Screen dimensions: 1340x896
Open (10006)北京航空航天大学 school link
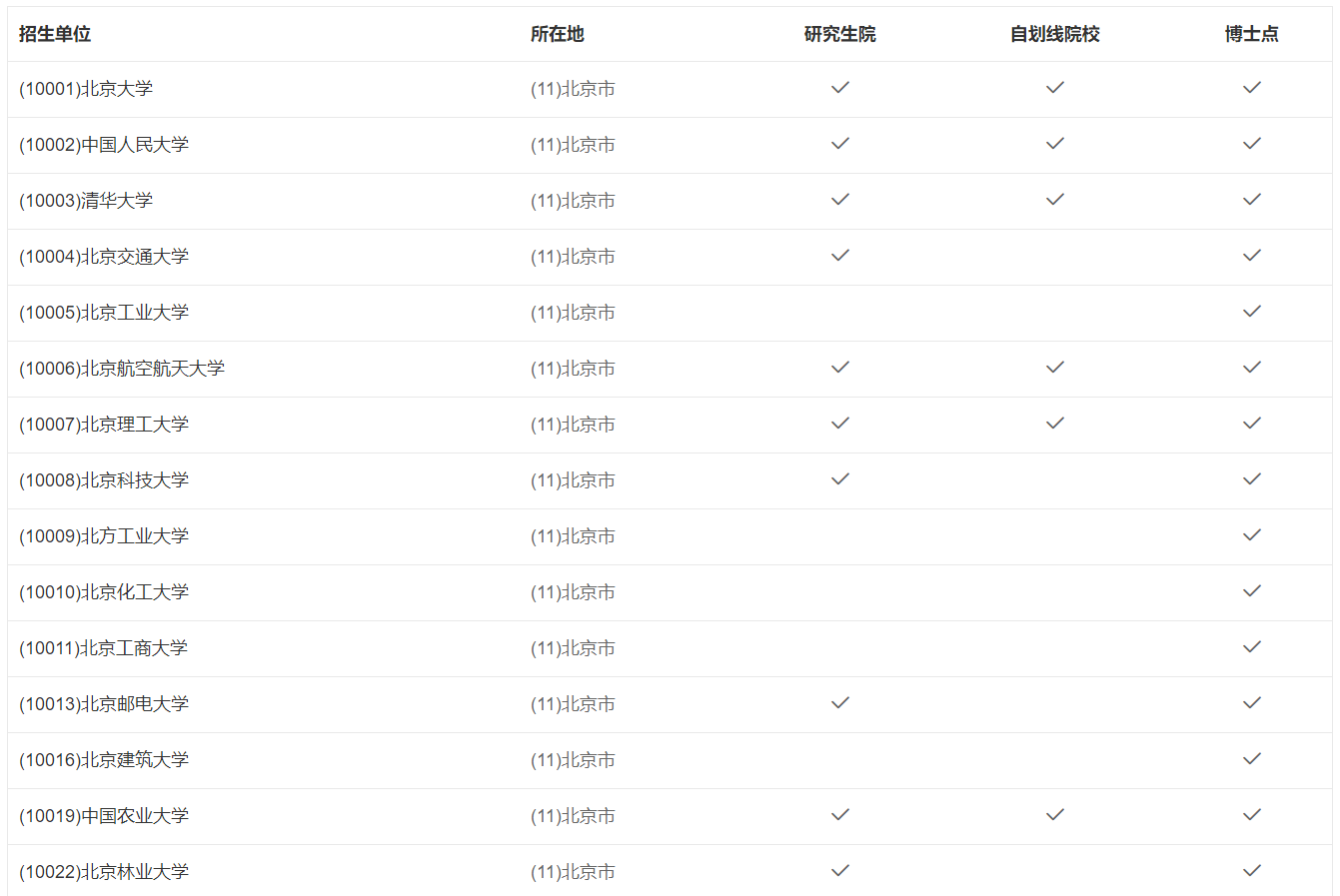pos(122,369)
